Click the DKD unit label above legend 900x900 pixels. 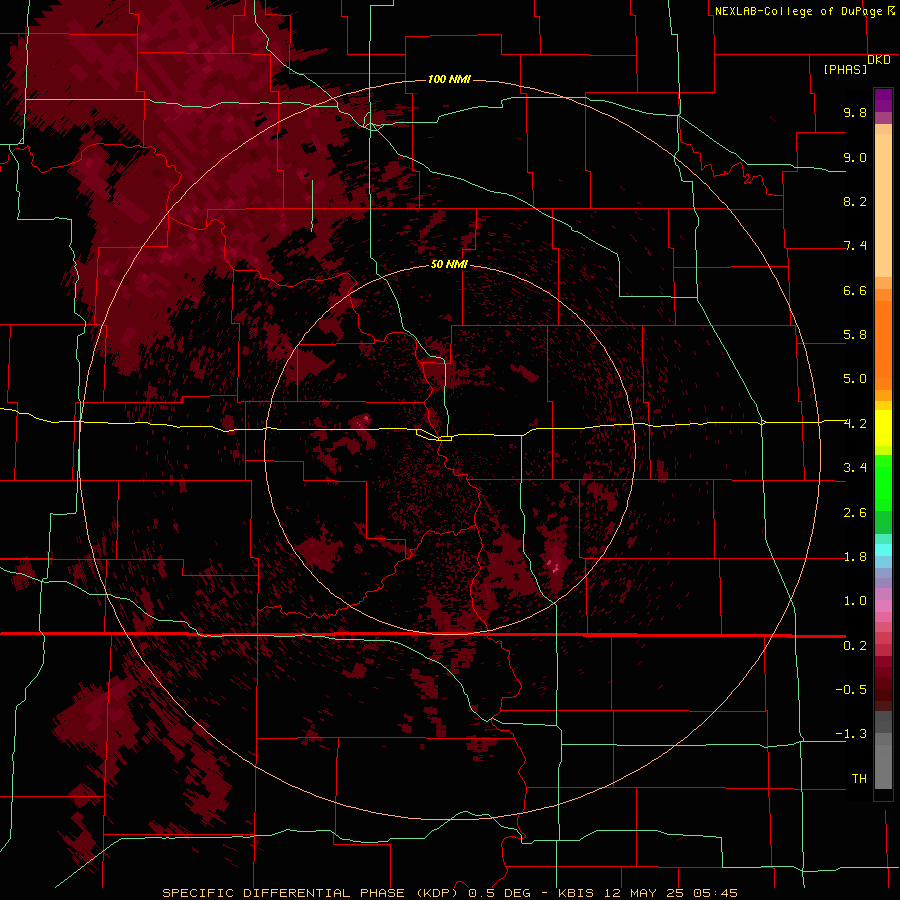tap(879, 60)
